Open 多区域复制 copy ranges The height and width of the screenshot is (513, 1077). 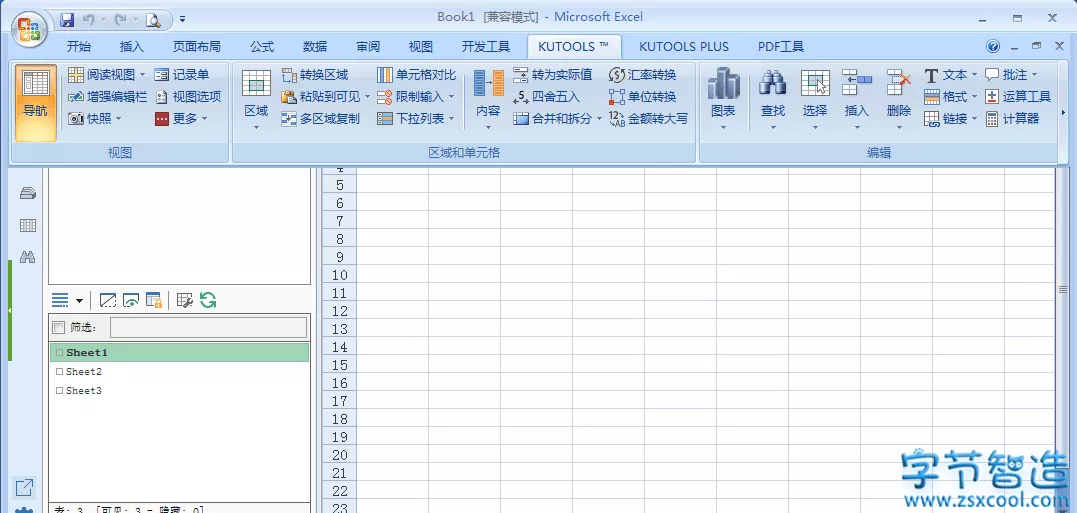tap(321, 118)
